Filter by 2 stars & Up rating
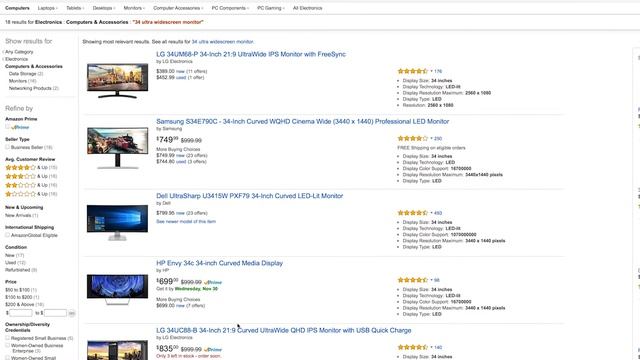The width and height of the screenshot is (640, 360). (31, 185)
